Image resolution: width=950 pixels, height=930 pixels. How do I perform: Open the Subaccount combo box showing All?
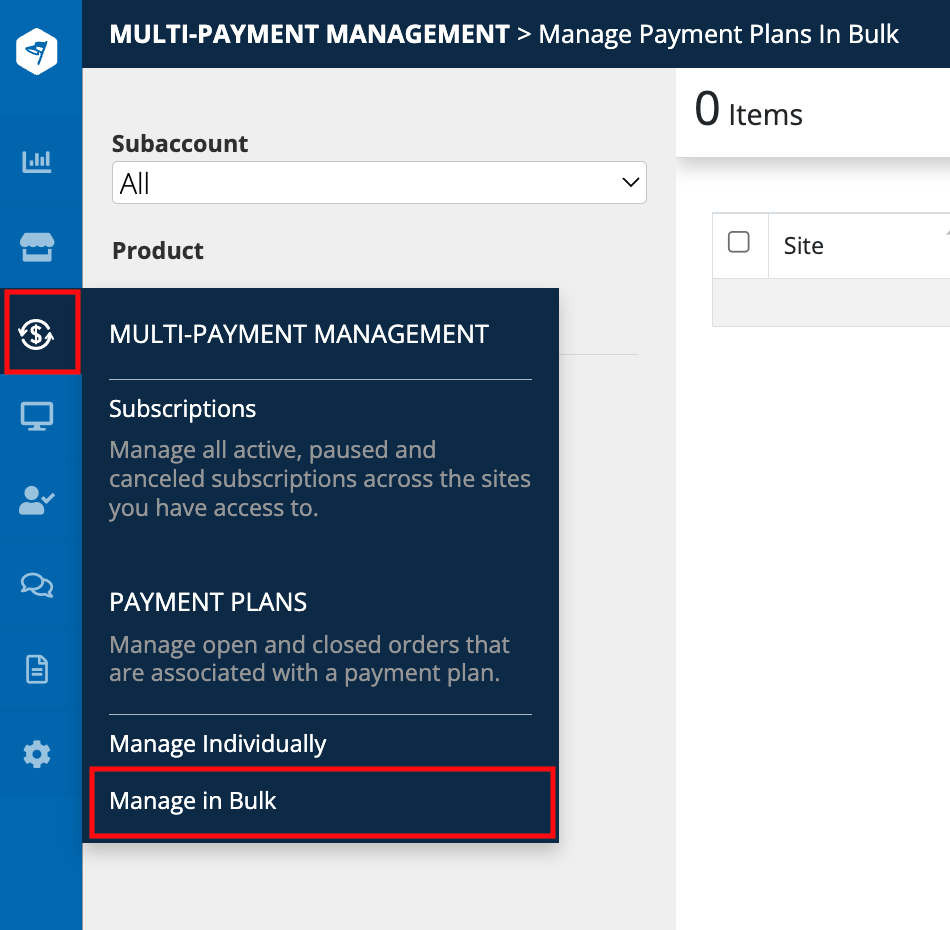tap(379, 183)
